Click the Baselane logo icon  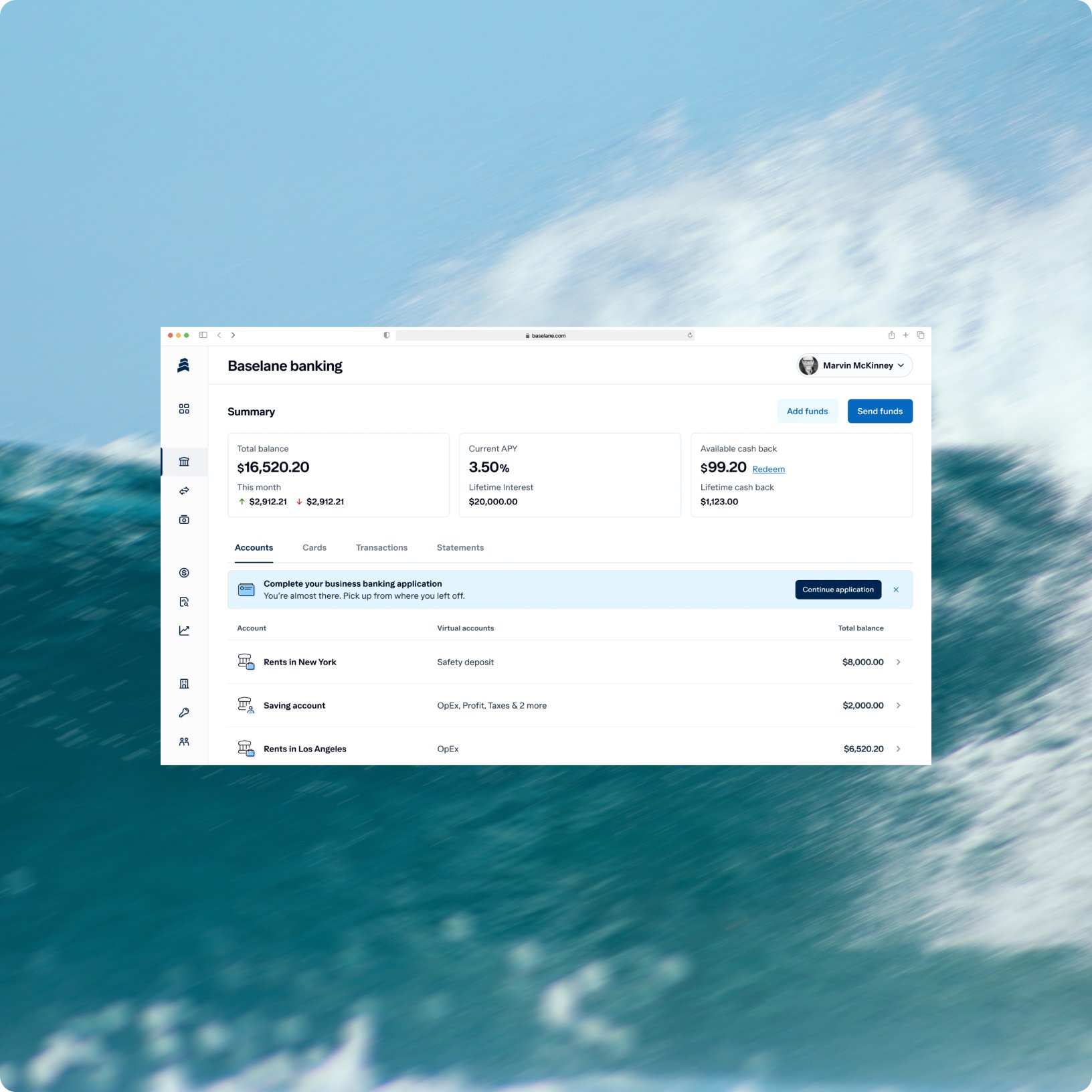coord(183,365)
